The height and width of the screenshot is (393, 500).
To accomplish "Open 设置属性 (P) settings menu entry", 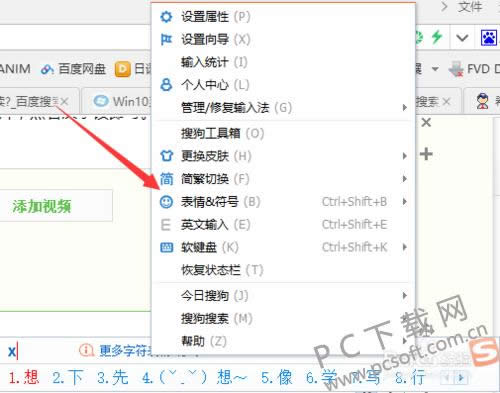I will (283, 17).
